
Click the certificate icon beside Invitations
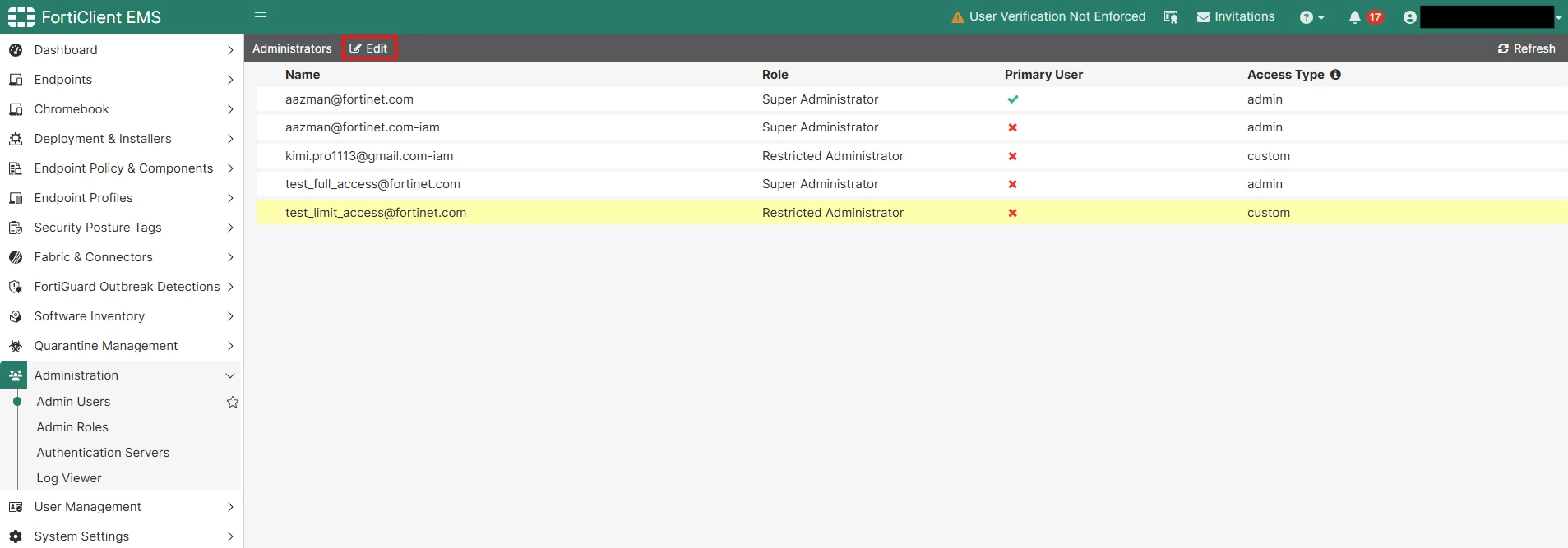coord(1171,17)
